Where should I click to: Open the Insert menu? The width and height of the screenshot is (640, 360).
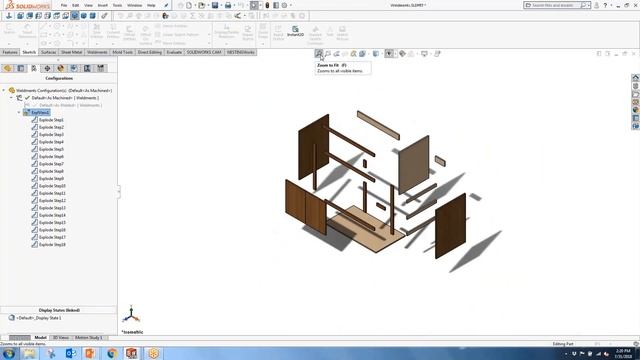coord(102,5)
